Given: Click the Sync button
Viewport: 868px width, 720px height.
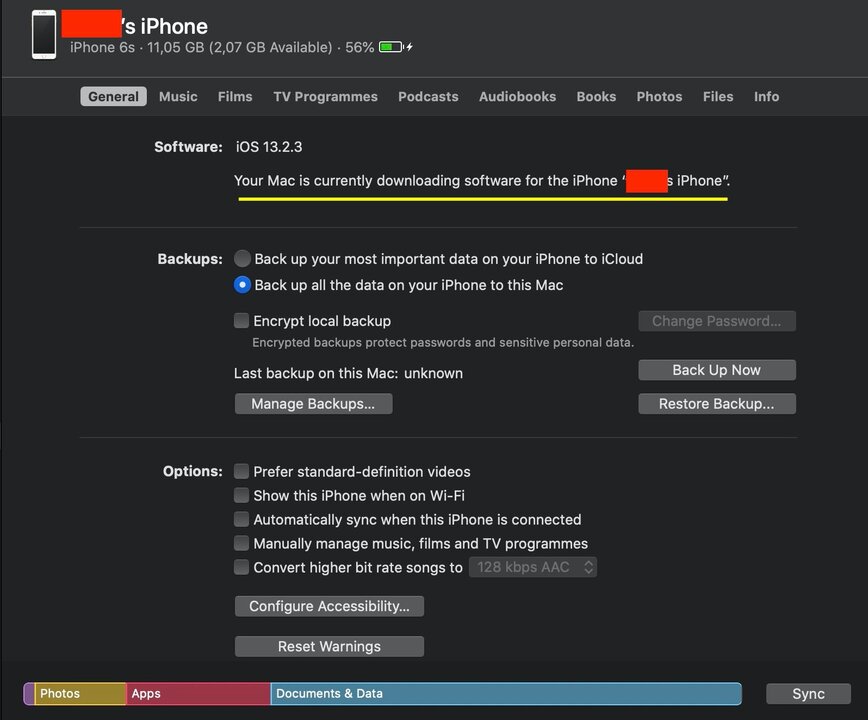Looking at the screenshot, I should coord(808,693).
